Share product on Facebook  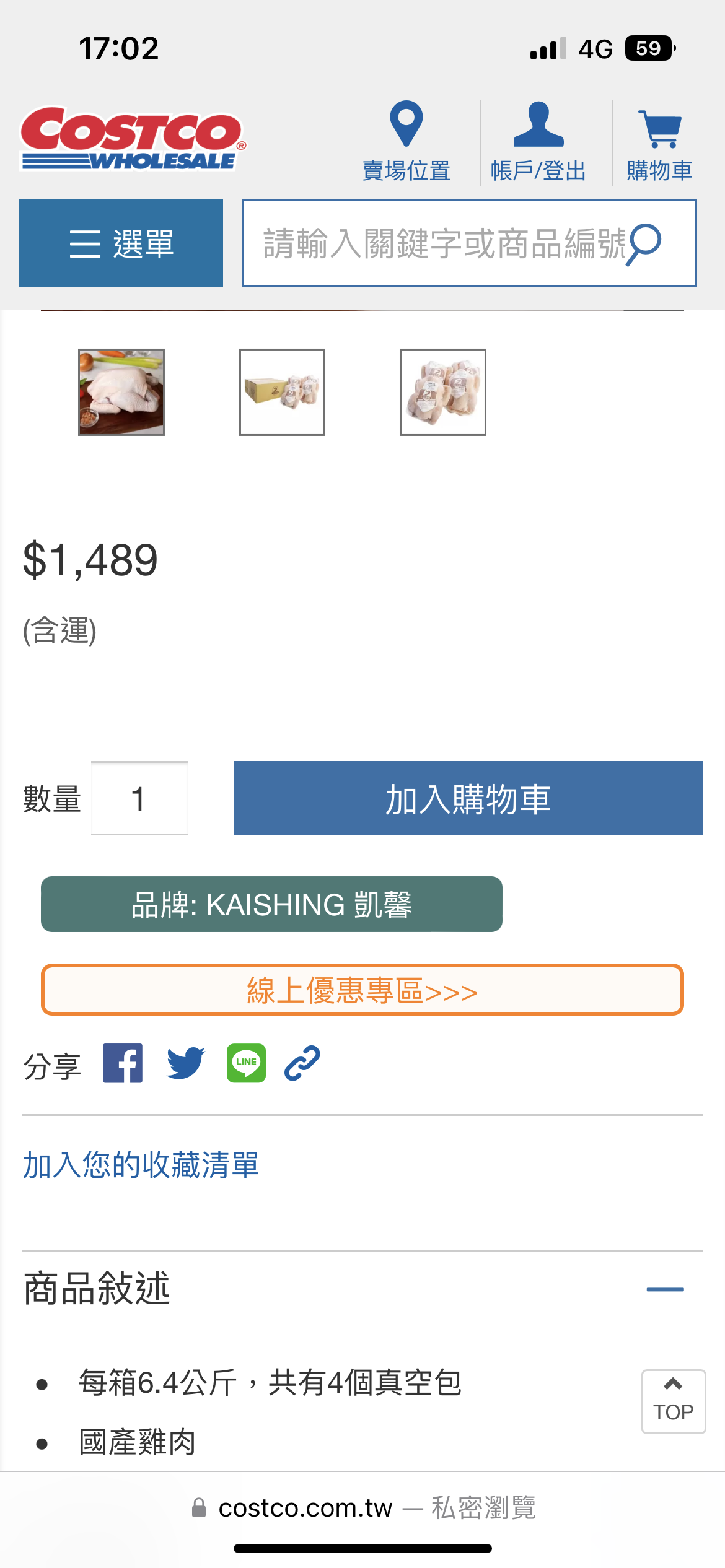coord(123,1063)
